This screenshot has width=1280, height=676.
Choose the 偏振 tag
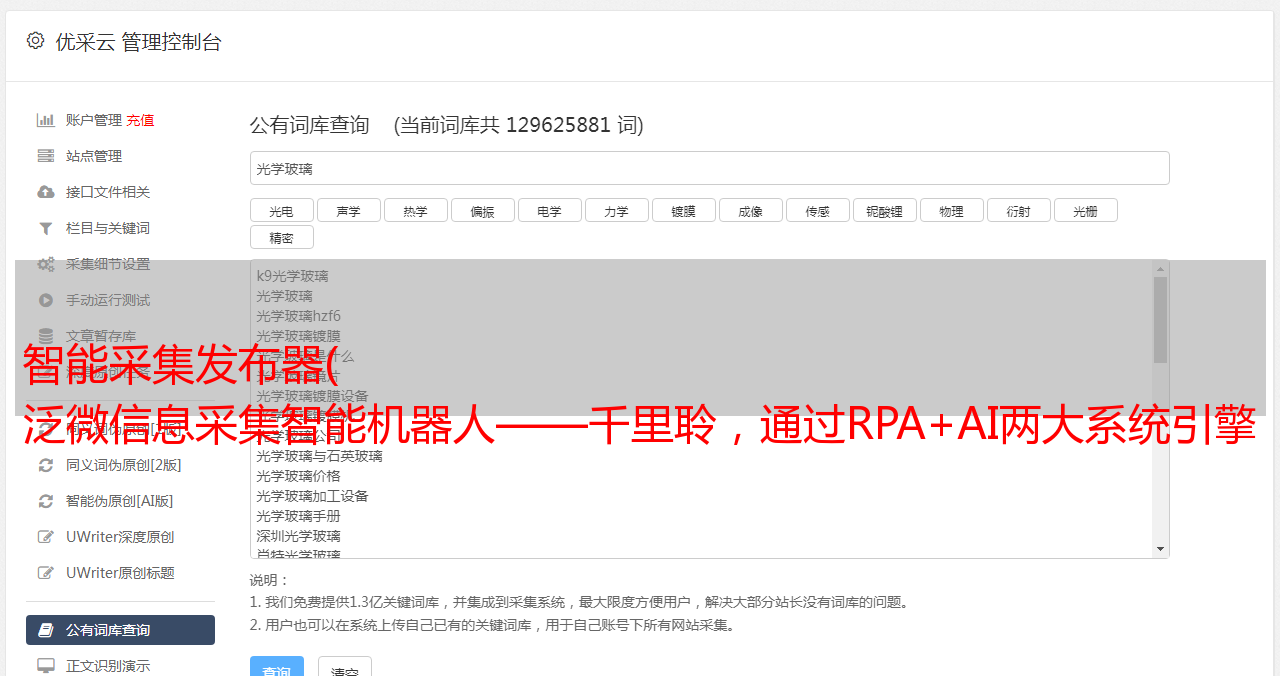[x=482, y=210]
